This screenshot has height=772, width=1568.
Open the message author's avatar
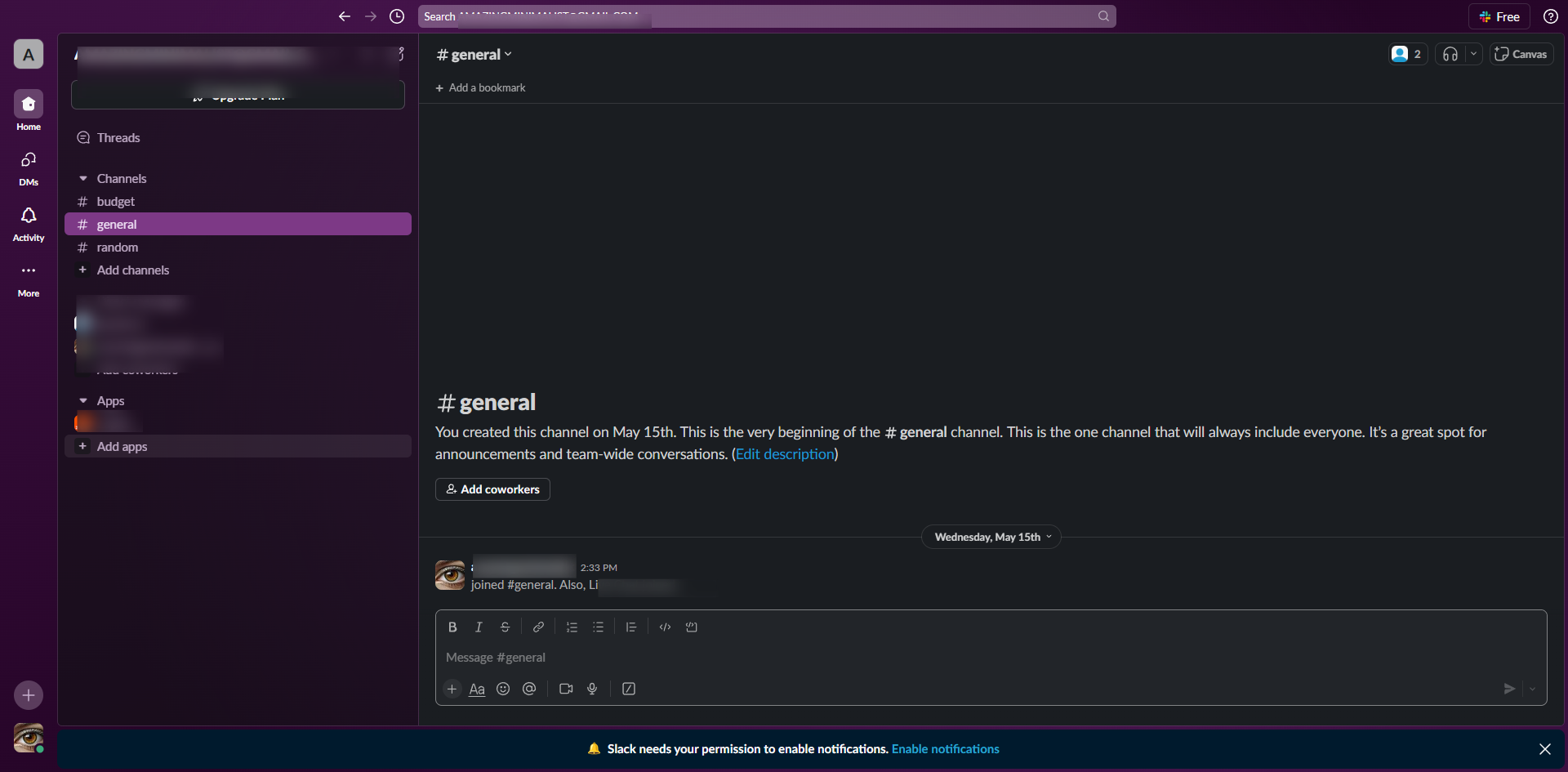450,575
